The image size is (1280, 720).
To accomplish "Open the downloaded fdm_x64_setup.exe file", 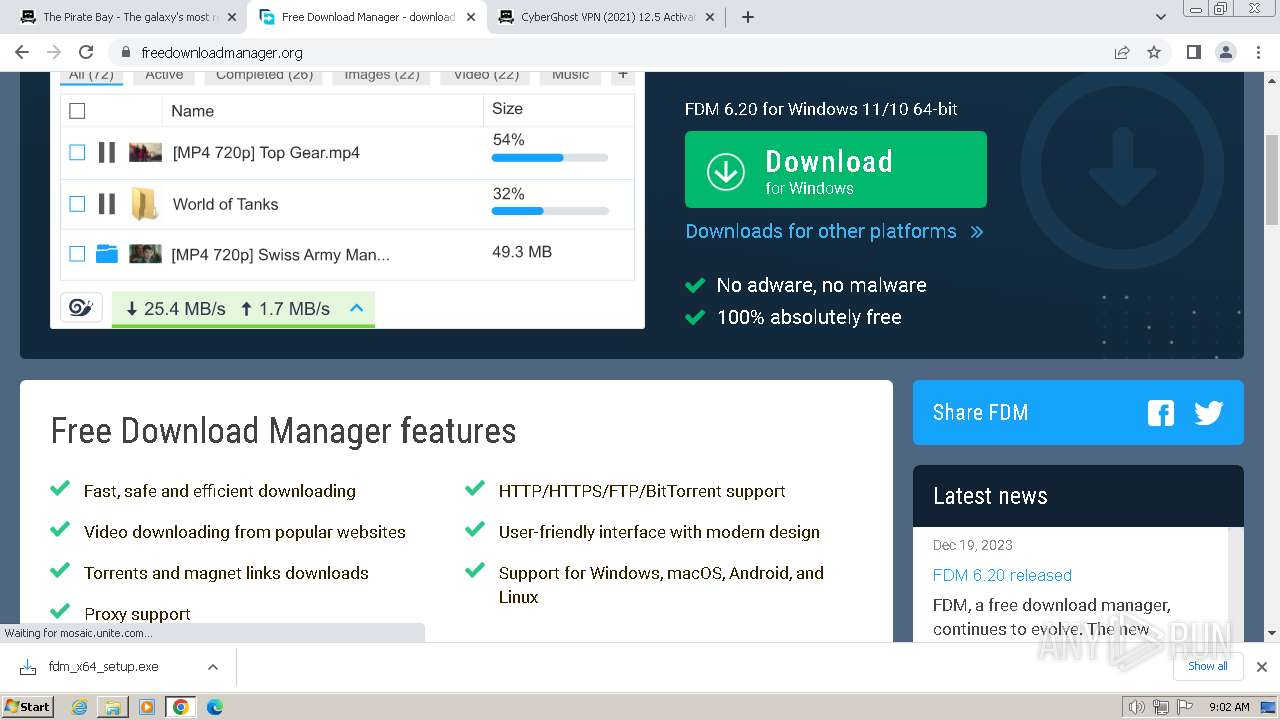I will coord(103,667).
